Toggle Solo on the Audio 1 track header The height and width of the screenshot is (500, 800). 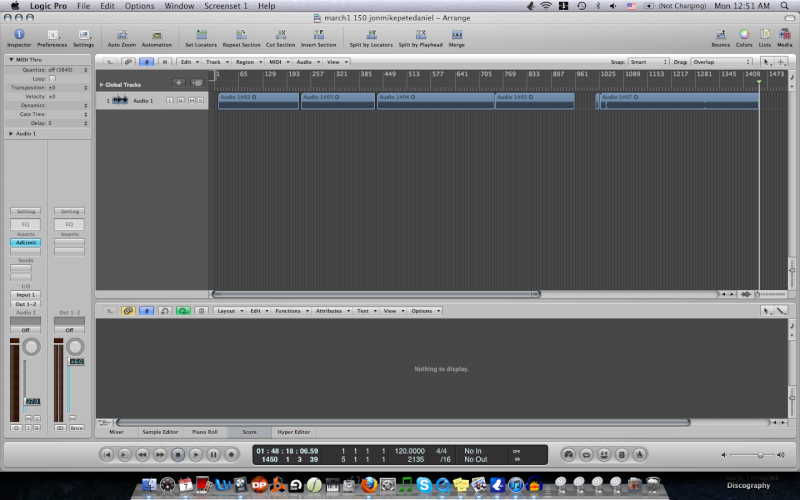click(x=201, y=101)
